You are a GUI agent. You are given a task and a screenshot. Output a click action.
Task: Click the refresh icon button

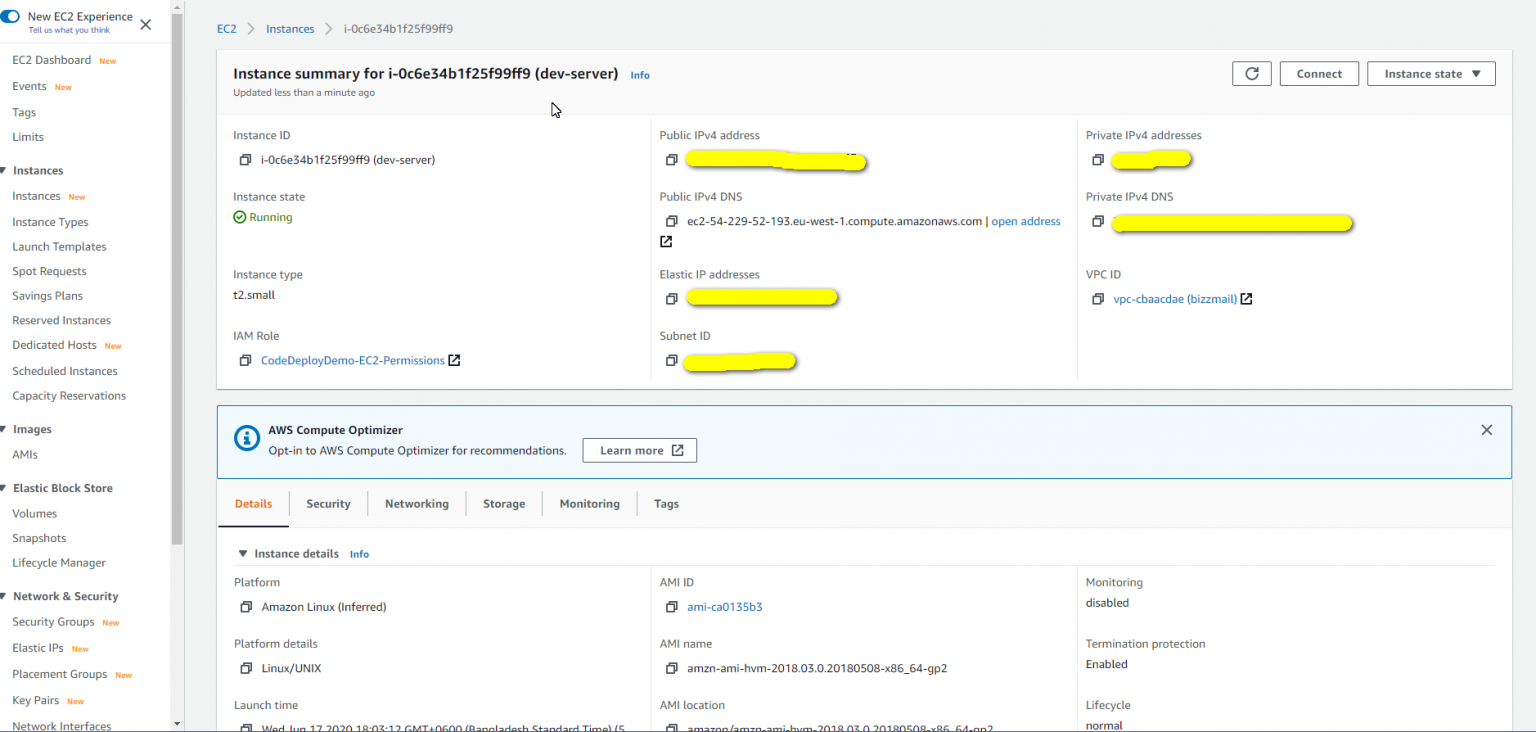[1251, 74]
